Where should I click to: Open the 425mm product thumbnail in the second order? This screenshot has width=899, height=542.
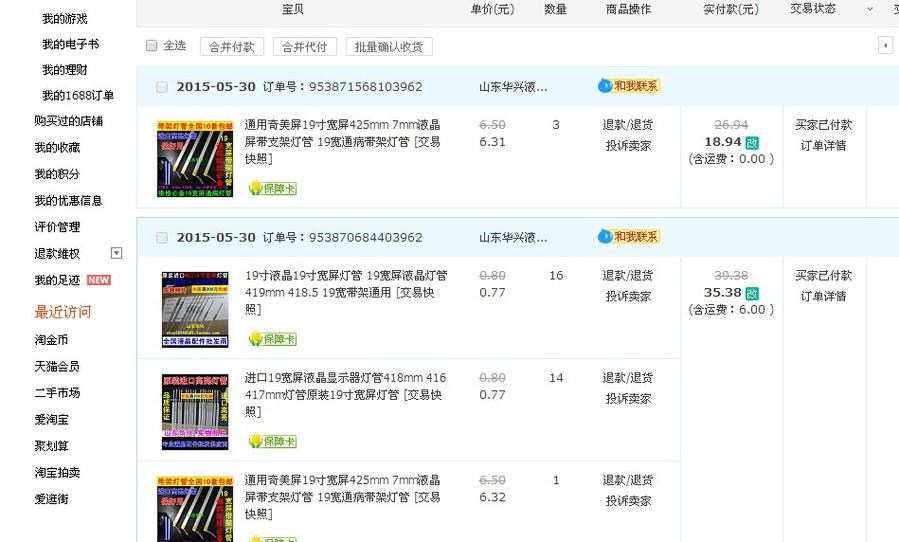click(195, 509)
